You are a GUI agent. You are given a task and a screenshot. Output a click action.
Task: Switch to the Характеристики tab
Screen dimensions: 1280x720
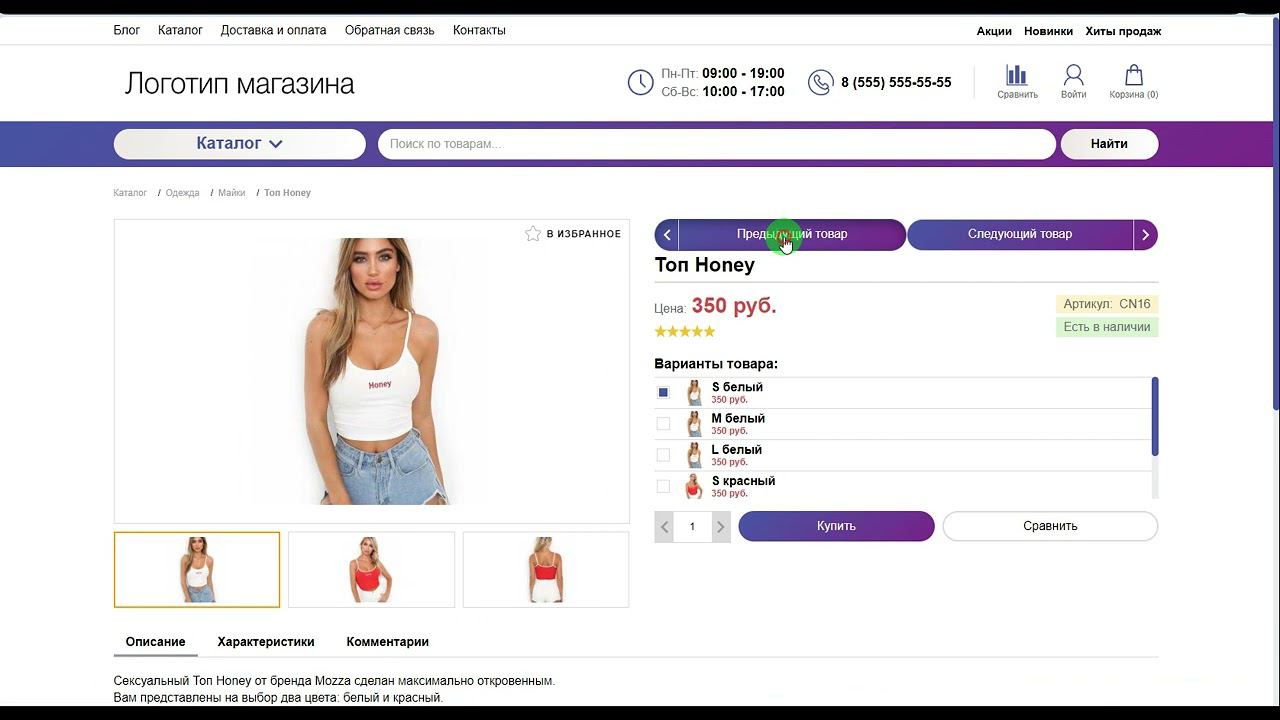tap(266, 642)
